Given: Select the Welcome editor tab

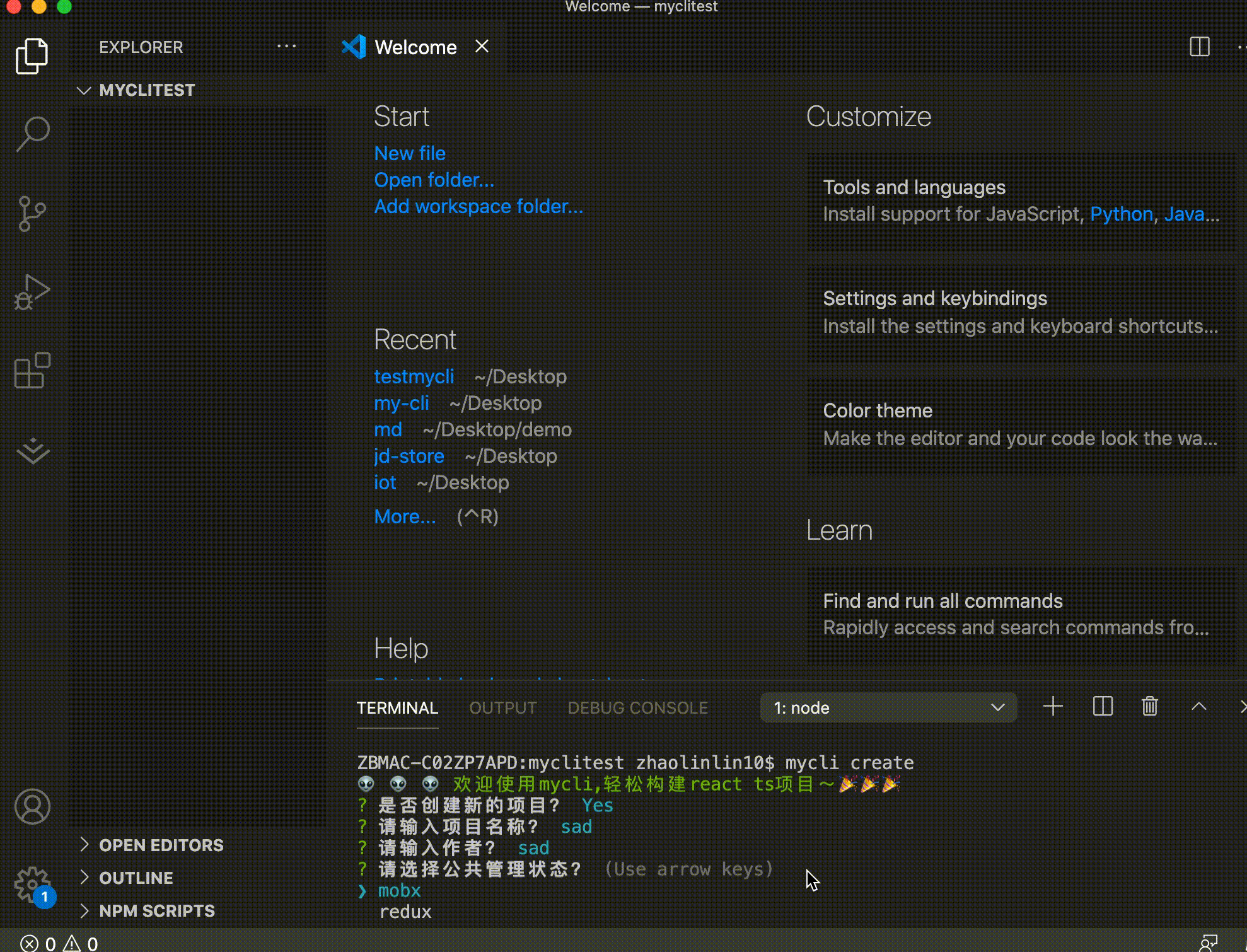Looking at the screenshot, I should [x=415, y=47].
